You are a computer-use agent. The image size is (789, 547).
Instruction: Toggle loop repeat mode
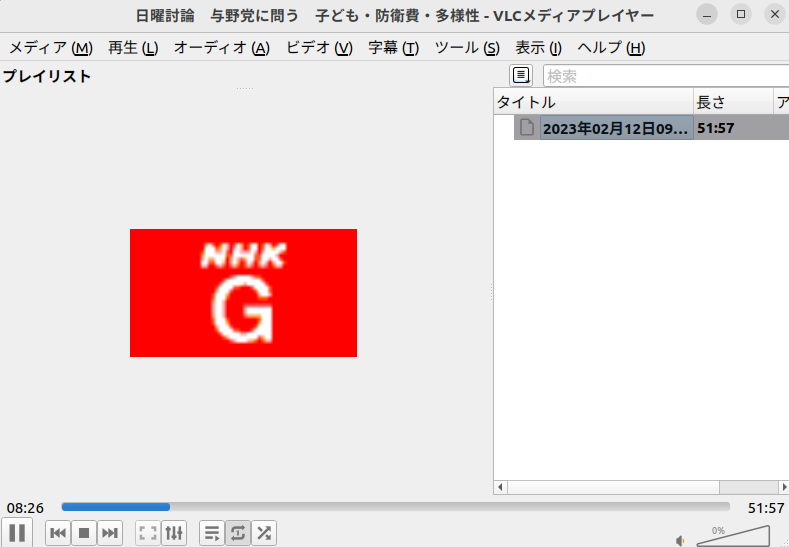(238, 532)
